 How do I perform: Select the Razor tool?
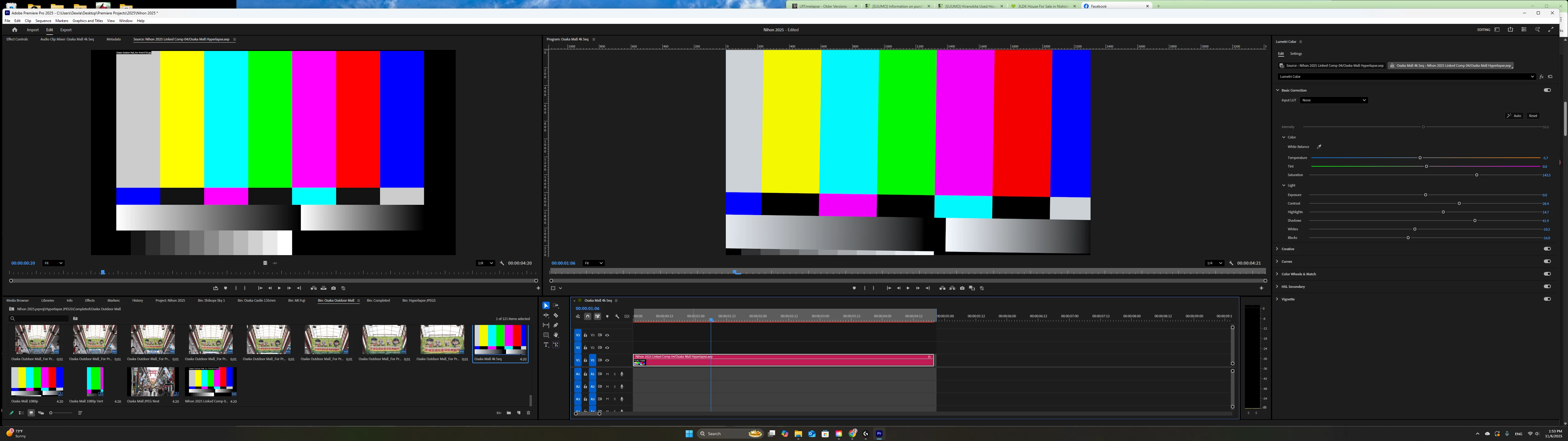[x=556, y=315]
